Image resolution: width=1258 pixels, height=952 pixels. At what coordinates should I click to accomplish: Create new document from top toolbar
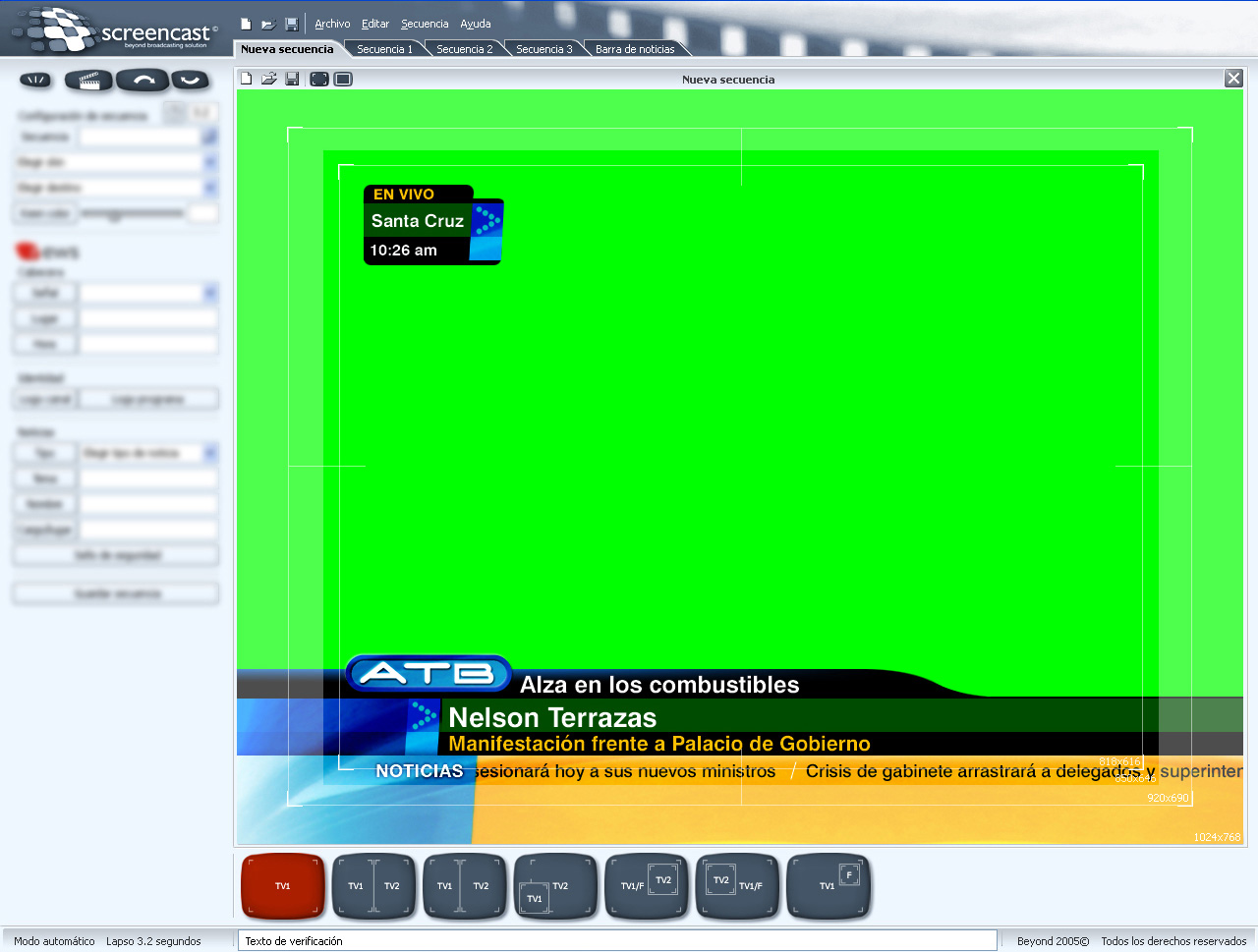coord(246,24)
